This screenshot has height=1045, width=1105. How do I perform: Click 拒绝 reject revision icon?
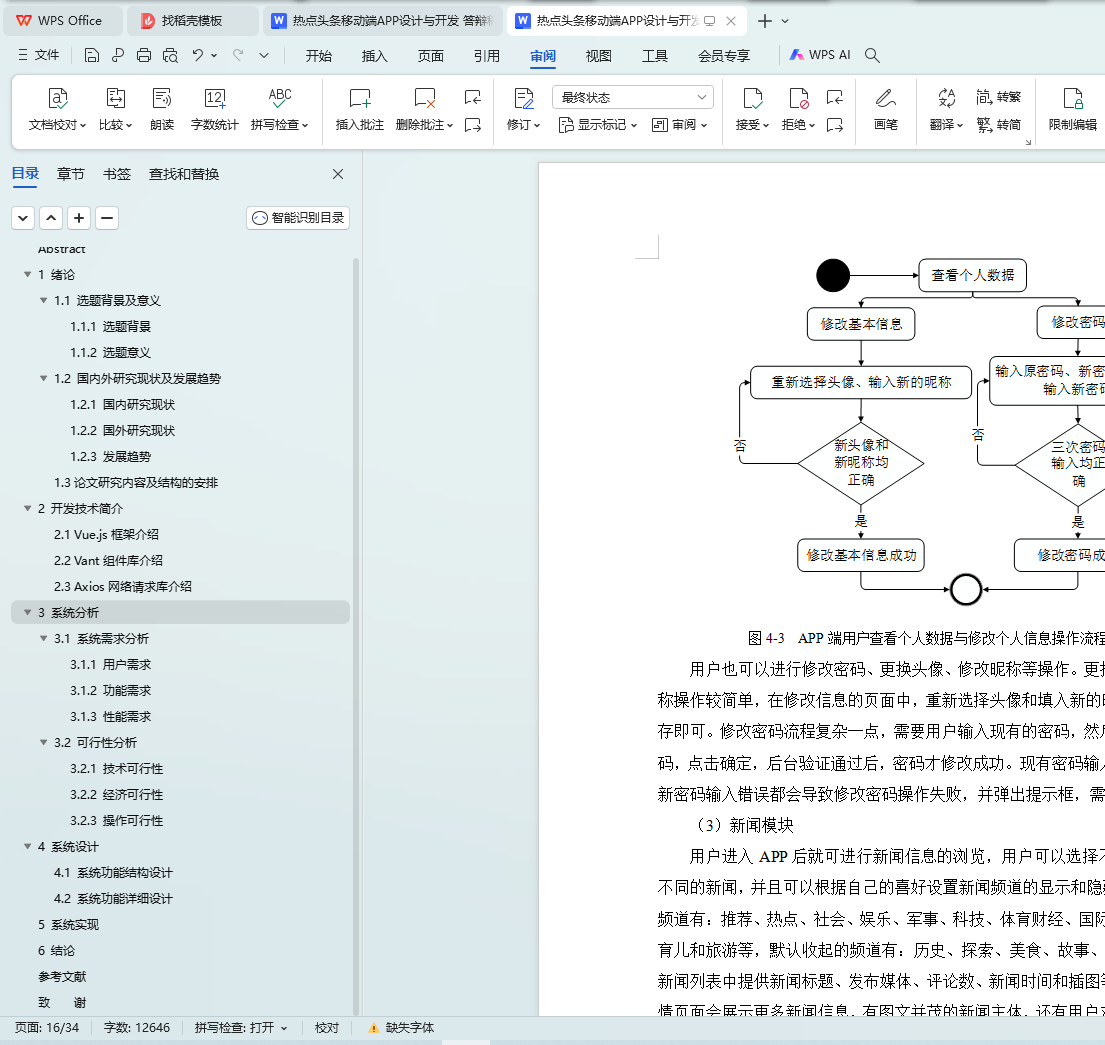coord(798,99)
